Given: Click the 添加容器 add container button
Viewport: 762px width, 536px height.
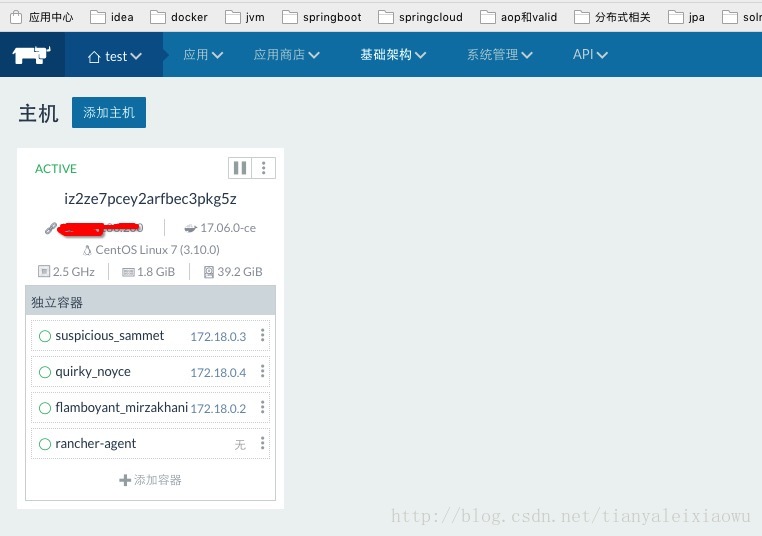Looking at the screenshot, I should click(150, 480).
